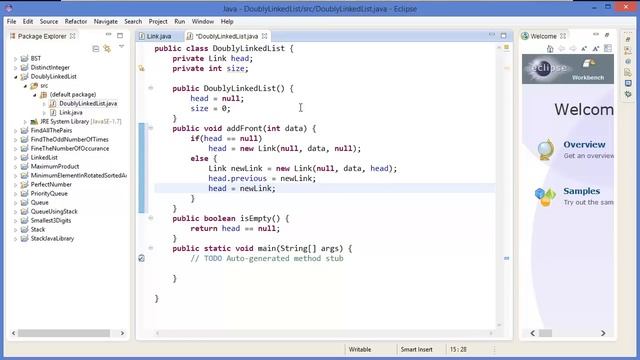Image resolution: width=640 pixels, height=360 pixels.
Task: Click the Writable status field
Action: 360,349
